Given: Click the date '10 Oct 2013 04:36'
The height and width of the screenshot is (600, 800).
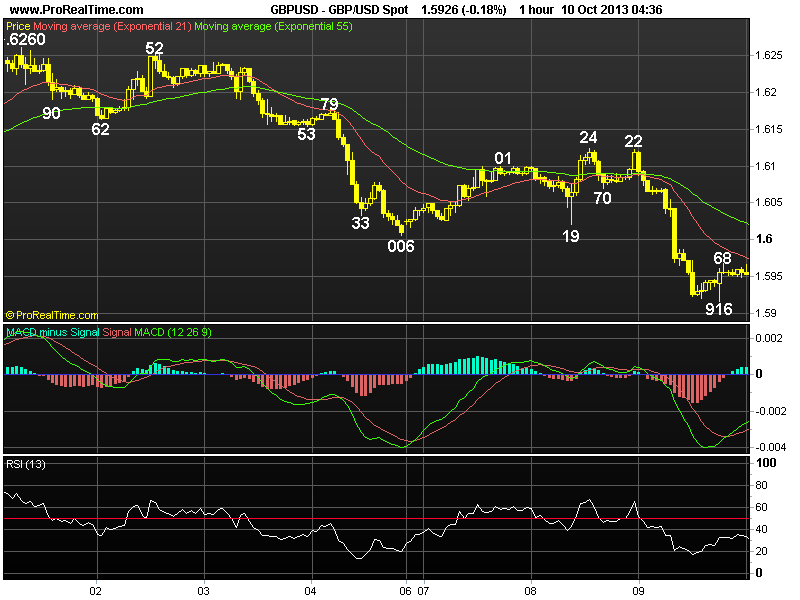Looking at the screenshot, I should point(611,10).
